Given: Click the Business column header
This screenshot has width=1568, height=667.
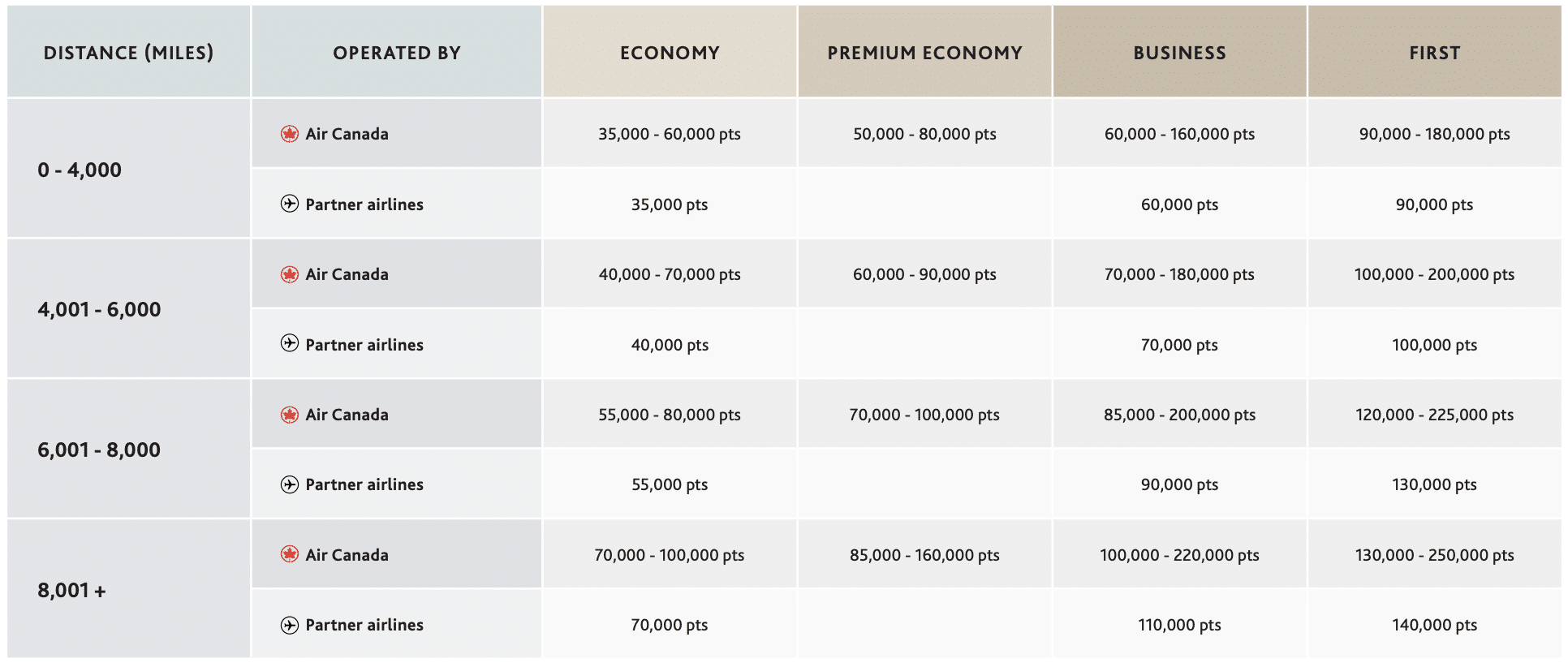Looking at the screenshot, I should tap(1179, 53).
